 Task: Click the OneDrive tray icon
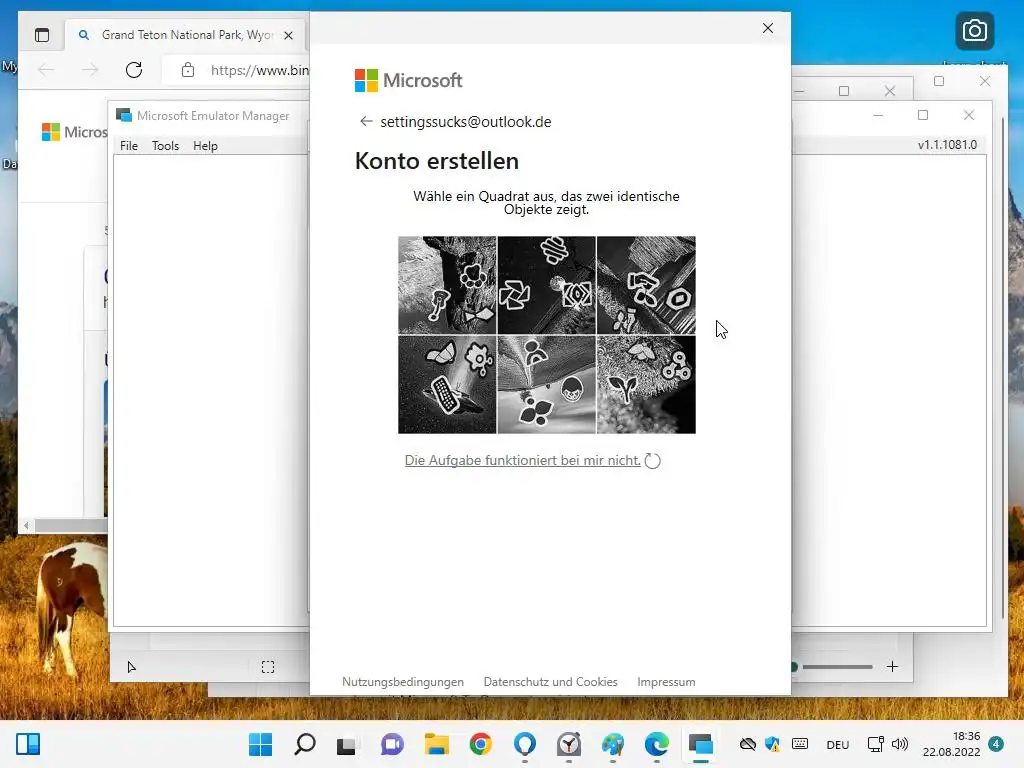click(748, 744)
